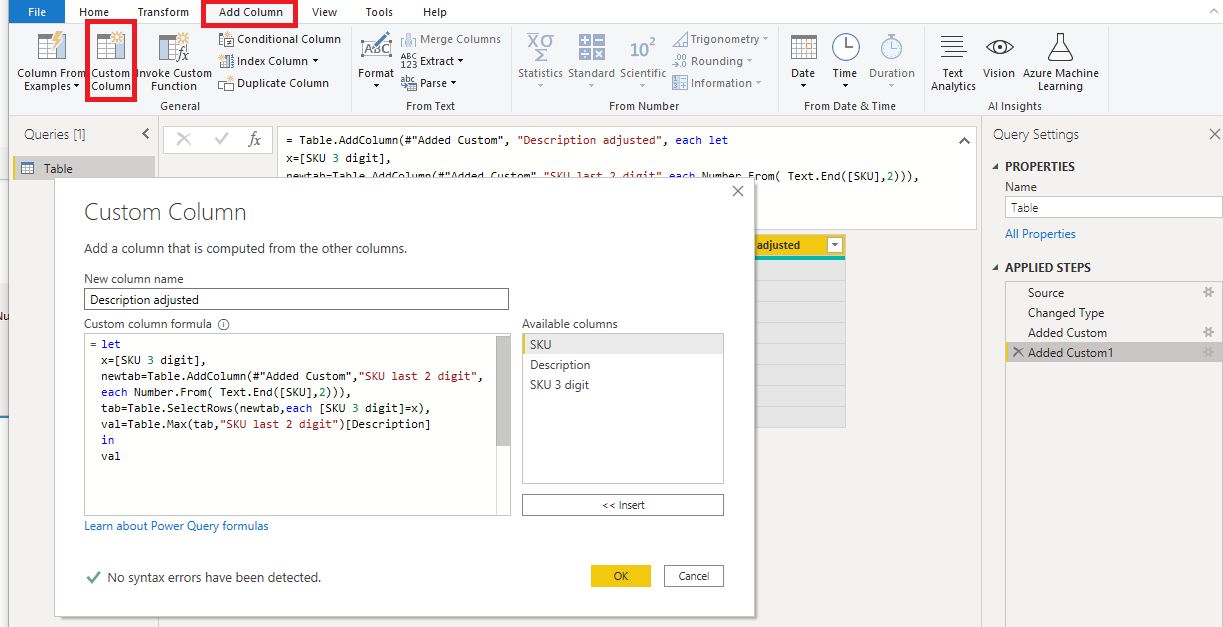Image resolution: width=1223 pixels, height=627 pixels.
Task: Open the Format text menu
Action: point(376,61)
